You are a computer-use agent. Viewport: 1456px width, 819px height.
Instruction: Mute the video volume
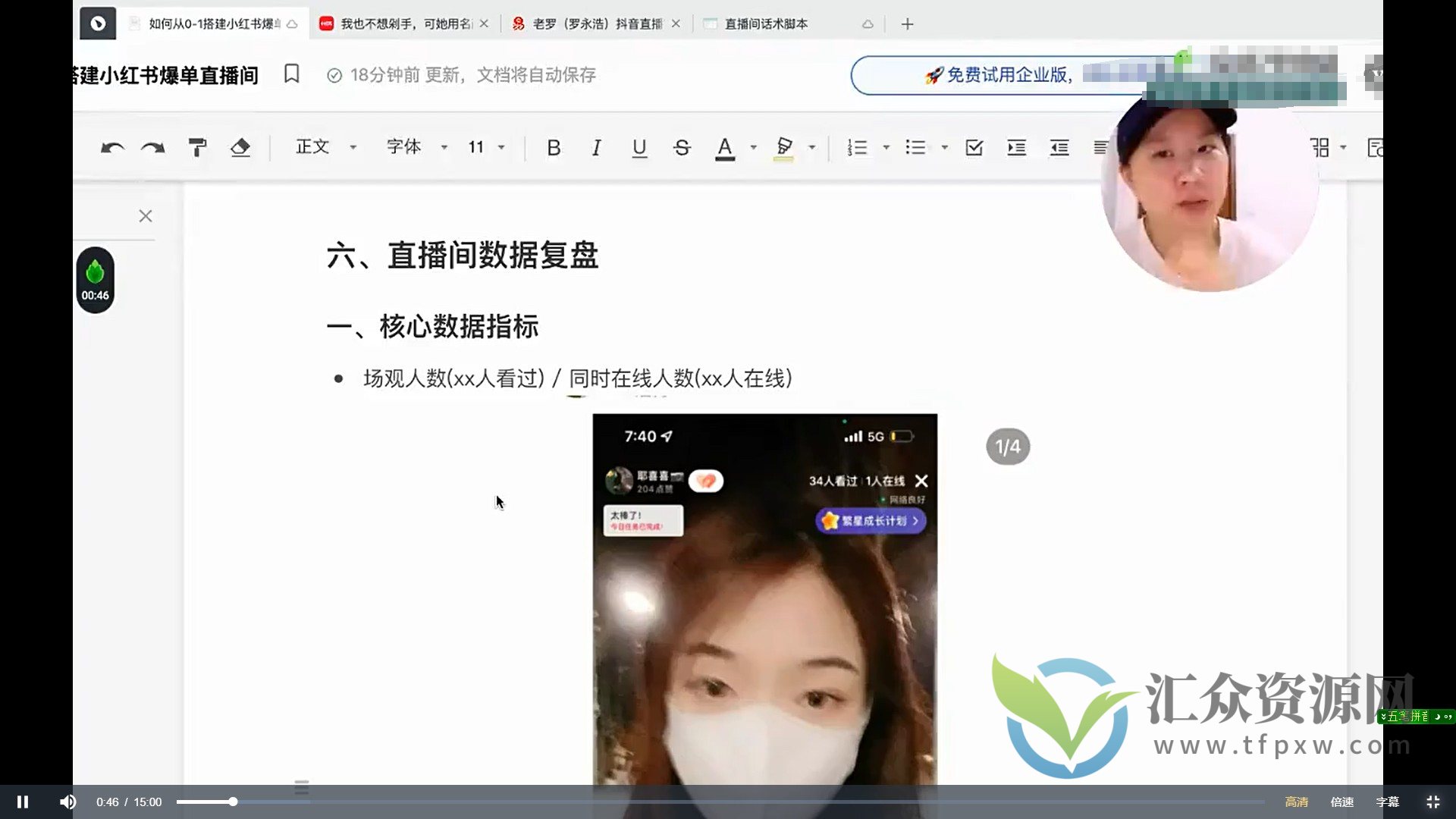(x=67, y=802)
